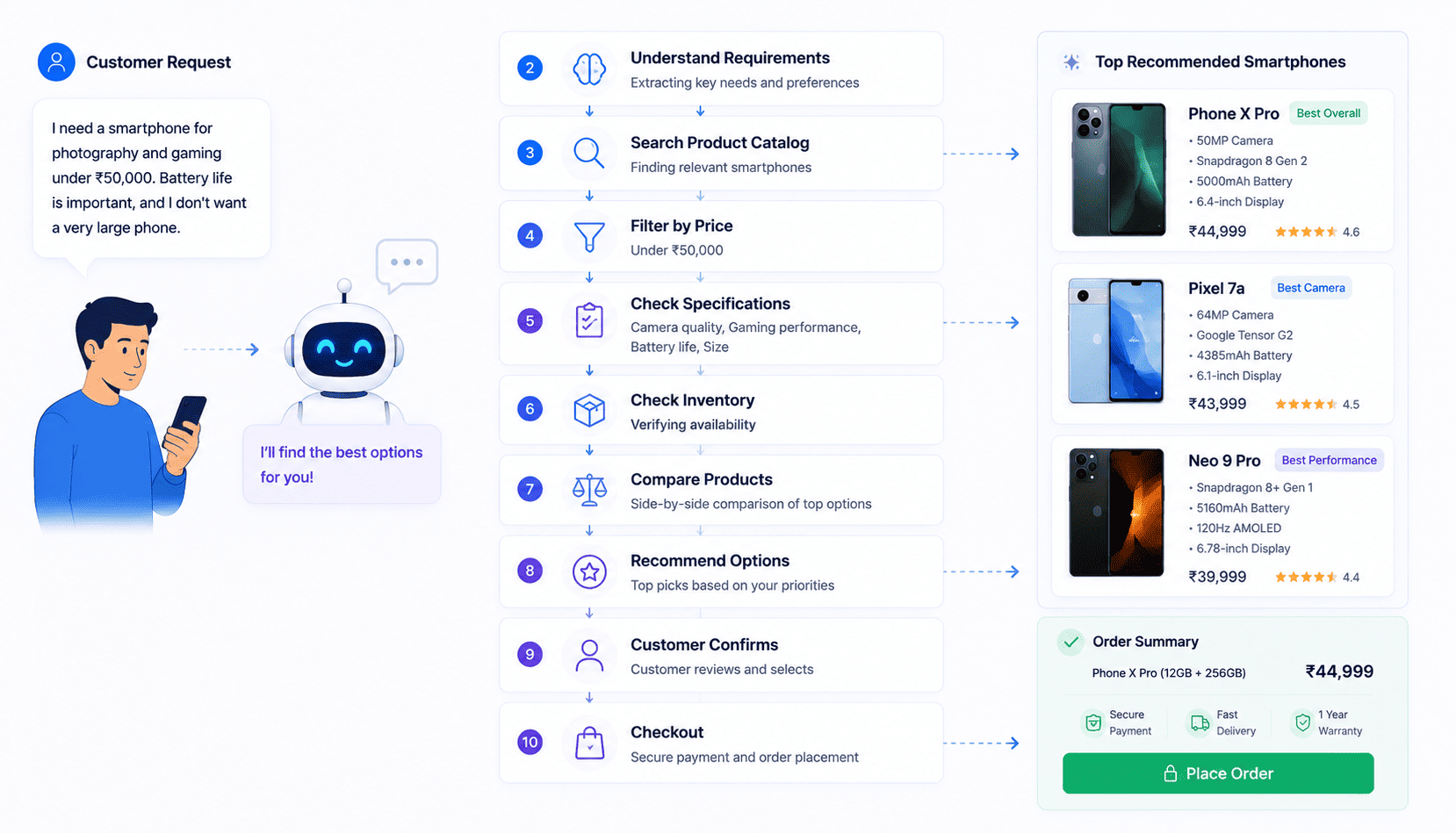
Task: Select the Best Overall badge
Action: 1329,113
